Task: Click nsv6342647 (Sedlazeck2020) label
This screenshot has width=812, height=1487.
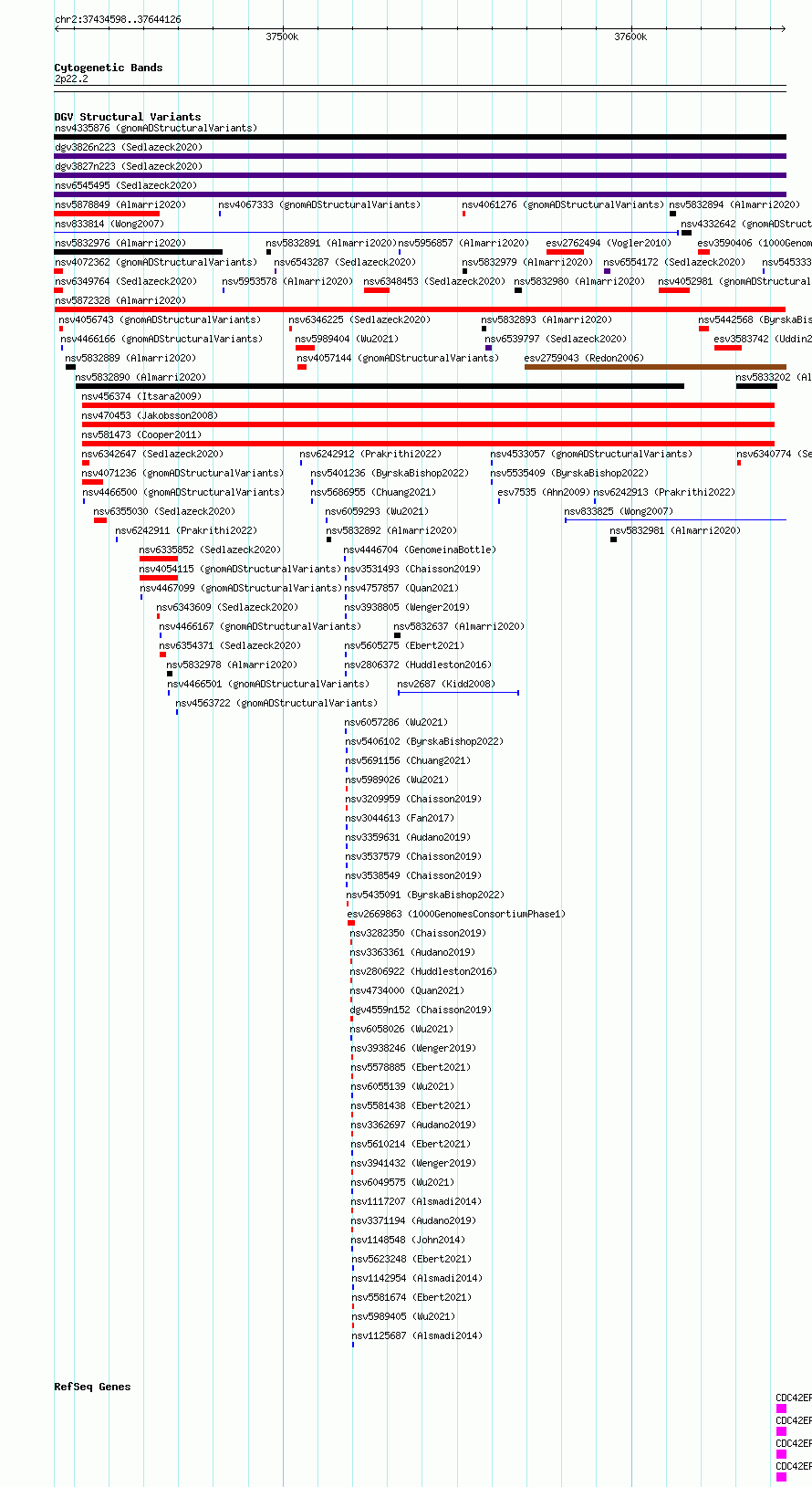Action: 153,454
